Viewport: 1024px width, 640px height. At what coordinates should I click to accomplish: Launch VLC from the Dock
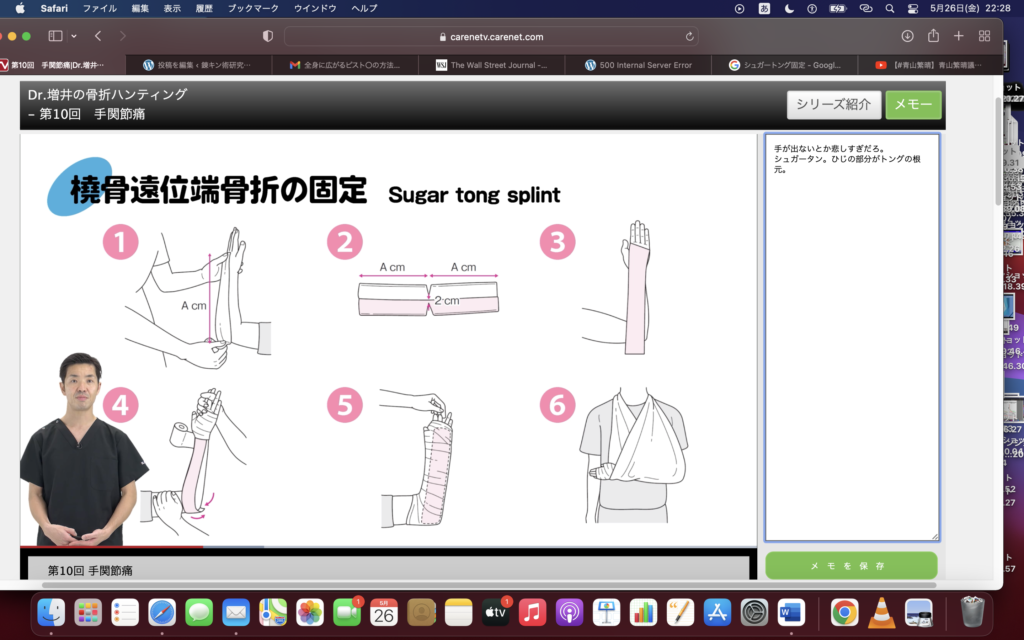point(881,612)
